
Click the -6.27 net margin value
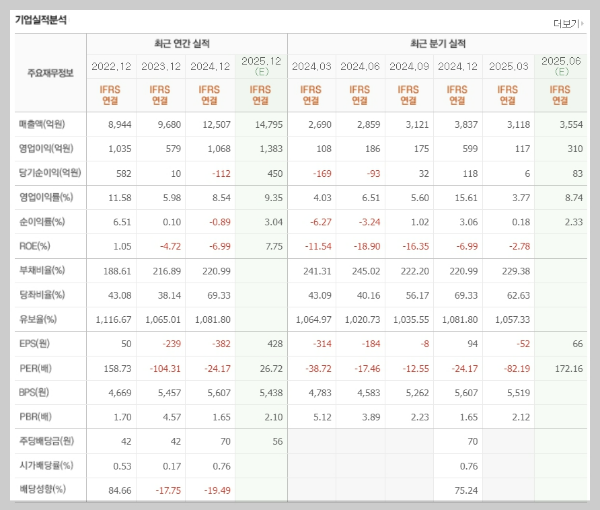321,222
